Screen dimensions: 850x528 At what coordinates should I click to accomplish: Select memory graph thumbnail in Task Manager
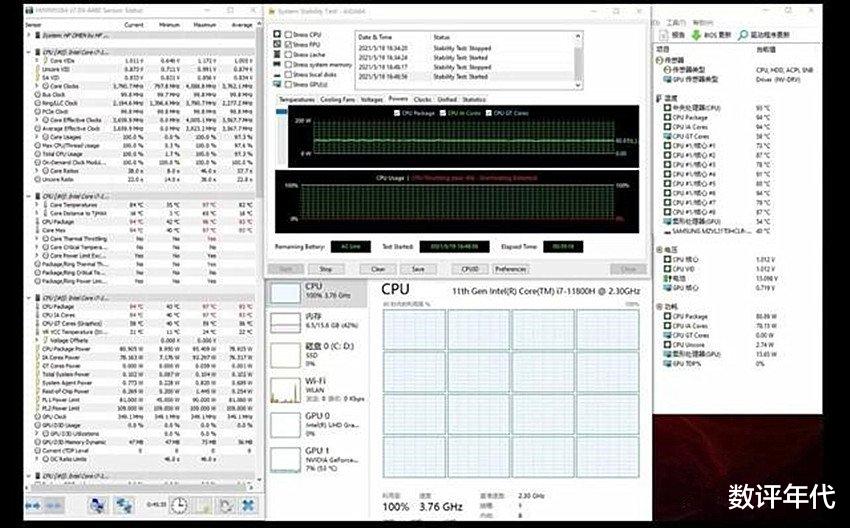(x=285, y=323)
